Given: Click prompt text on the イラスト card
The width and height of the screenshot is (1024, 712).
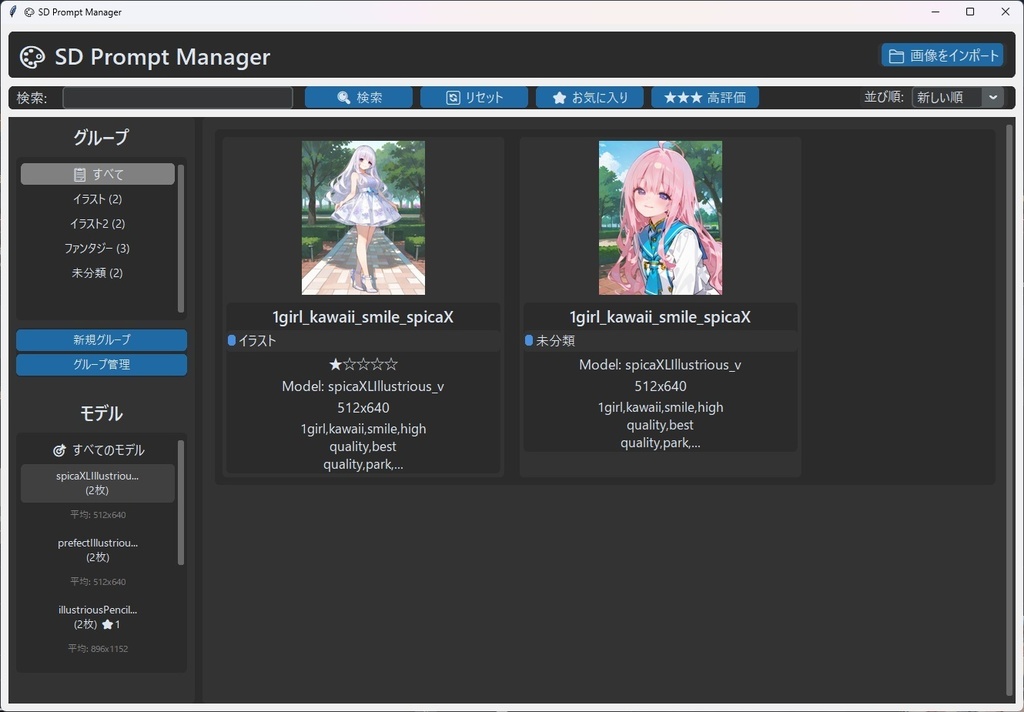Looking at the screenshot, I should tap(363, 446).
